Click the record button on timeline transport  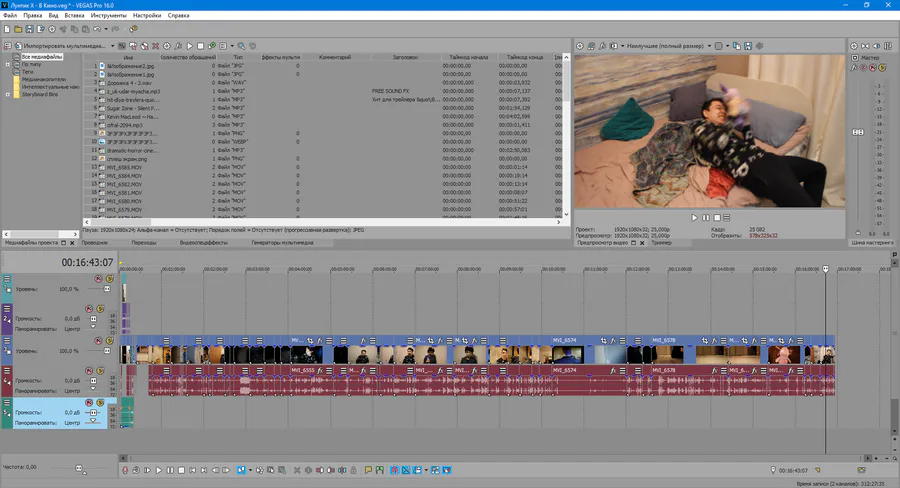click(x=125, y=470)
